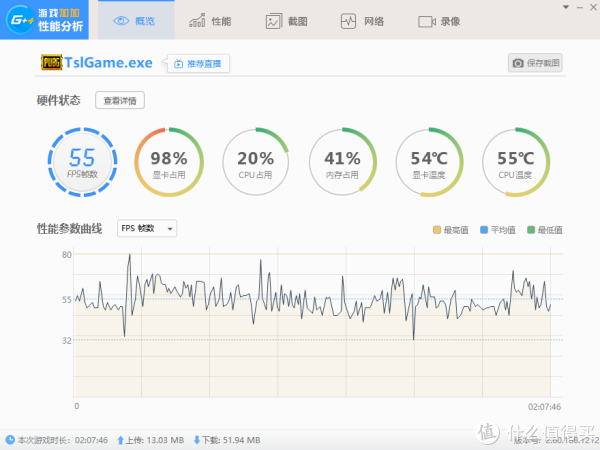Click the 上传: 13.03 MB status text
The height and width of the screenshot is (450, 600).
pos(155,440)
